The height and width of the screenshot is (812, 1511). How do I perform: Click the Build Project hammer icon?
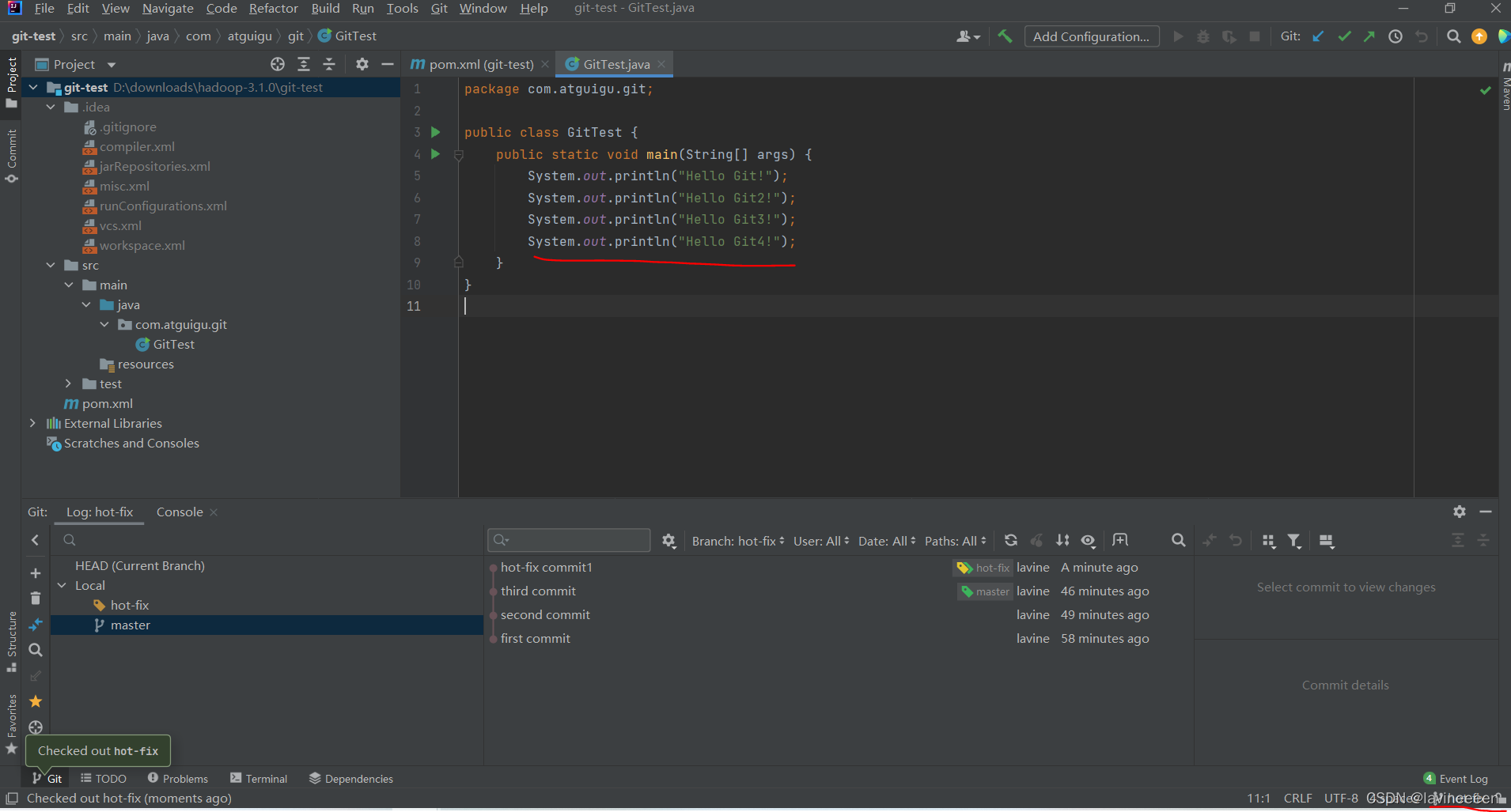pos(1005,36)
